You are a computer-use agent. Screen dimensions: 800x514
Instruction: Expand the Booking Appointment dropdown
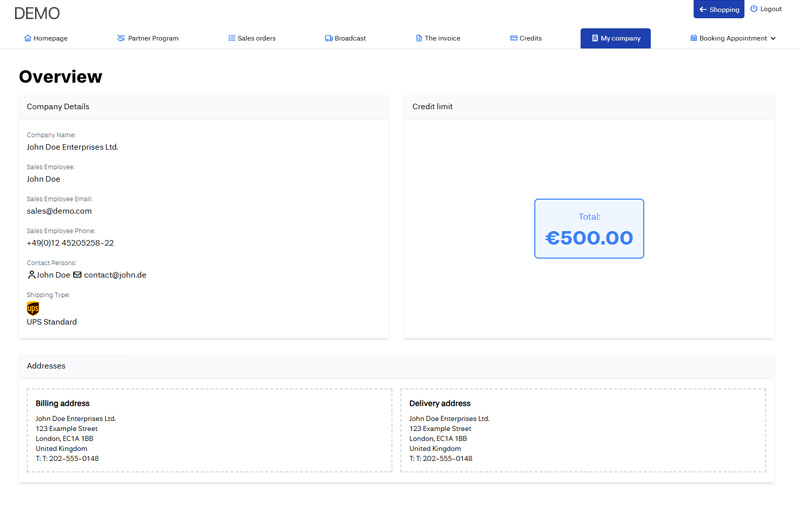tap(733, 38)
